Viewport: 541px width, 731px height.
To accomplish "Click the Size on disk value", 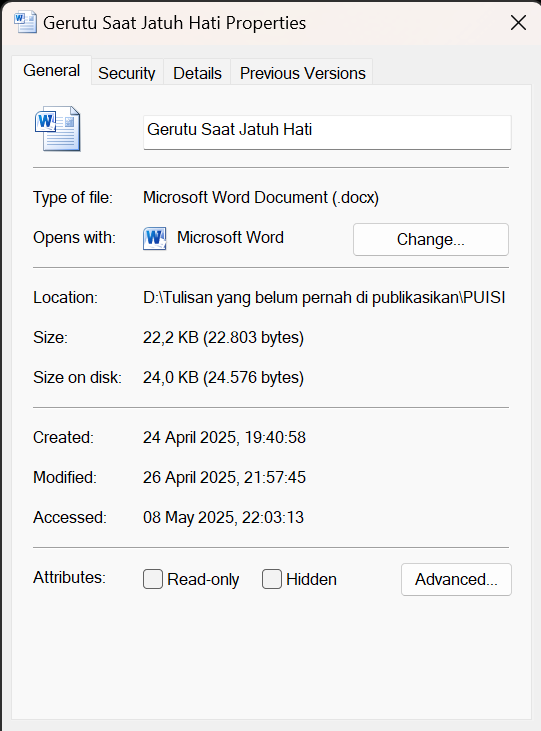I will click(x=223, y=377).
